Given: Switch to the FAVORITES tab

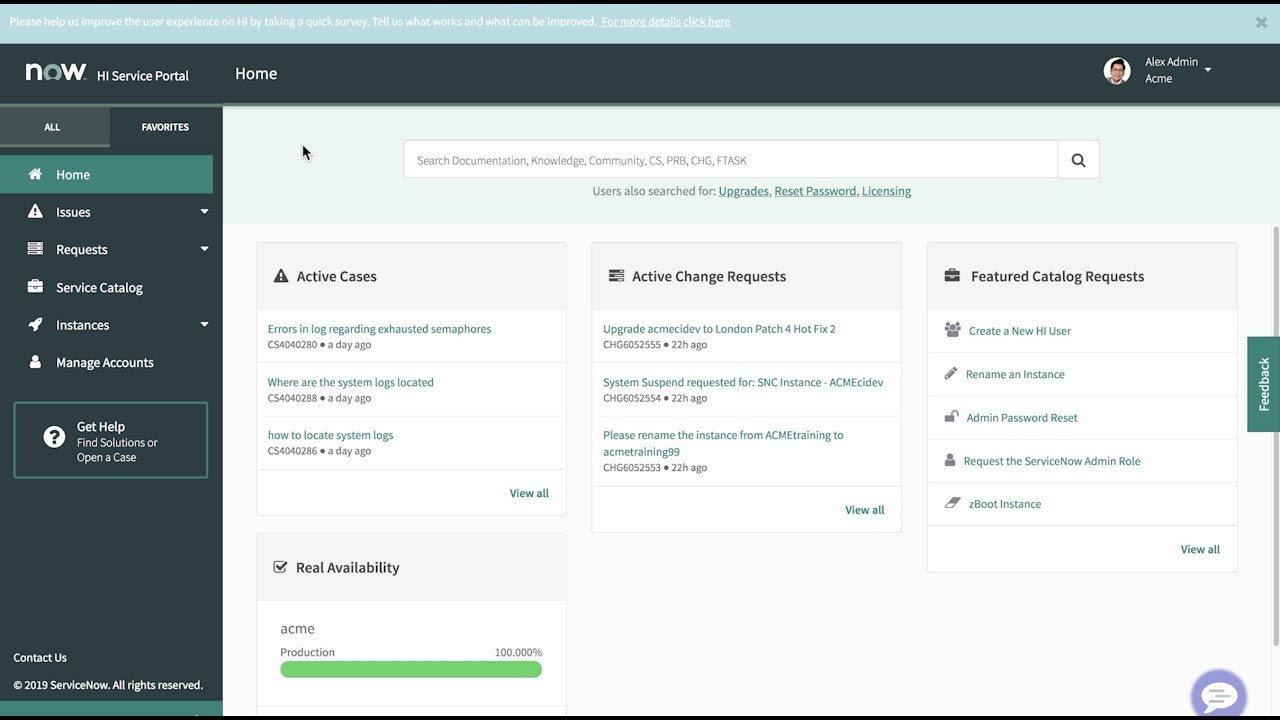Looking at the screenshot, I should tap(165, 127).
